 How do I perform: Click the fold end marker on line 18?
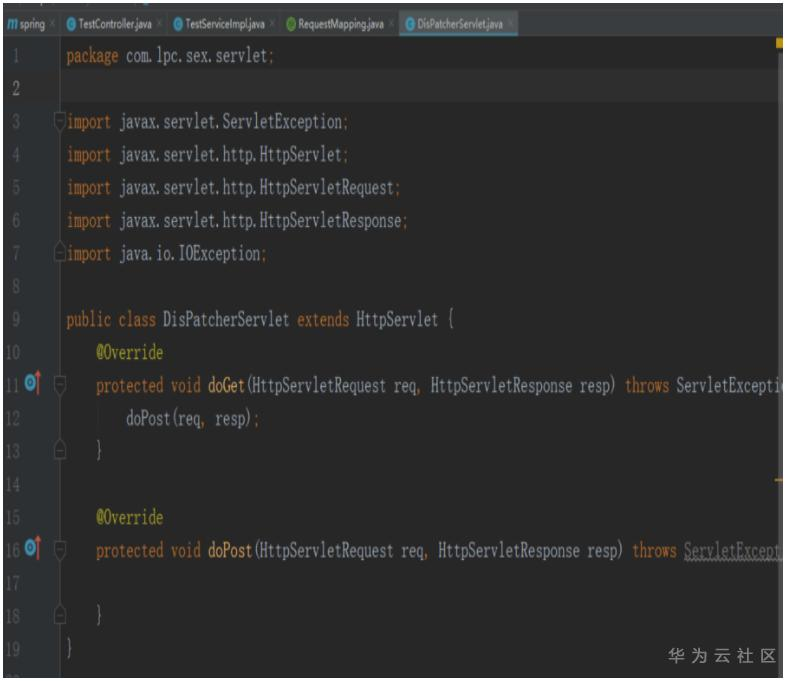pos(60,615)
